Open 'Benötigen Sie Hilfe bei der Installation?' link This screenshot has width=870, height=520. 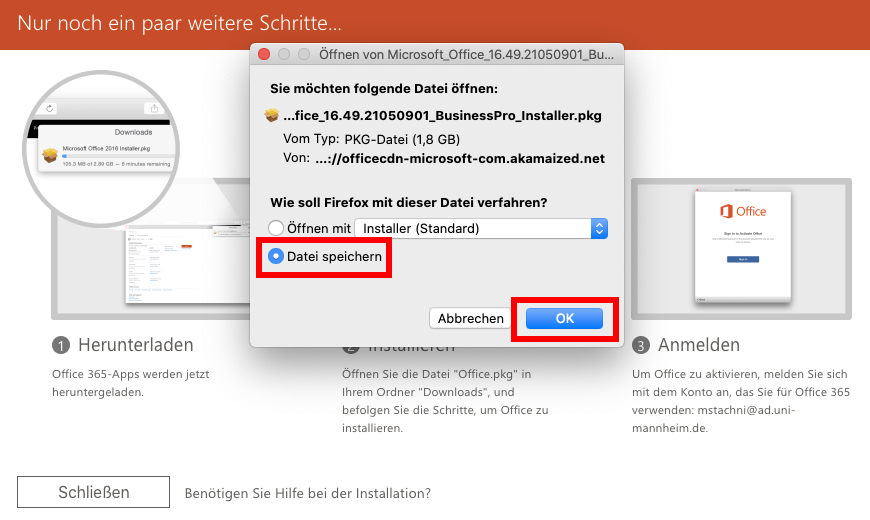click(307, 493)
